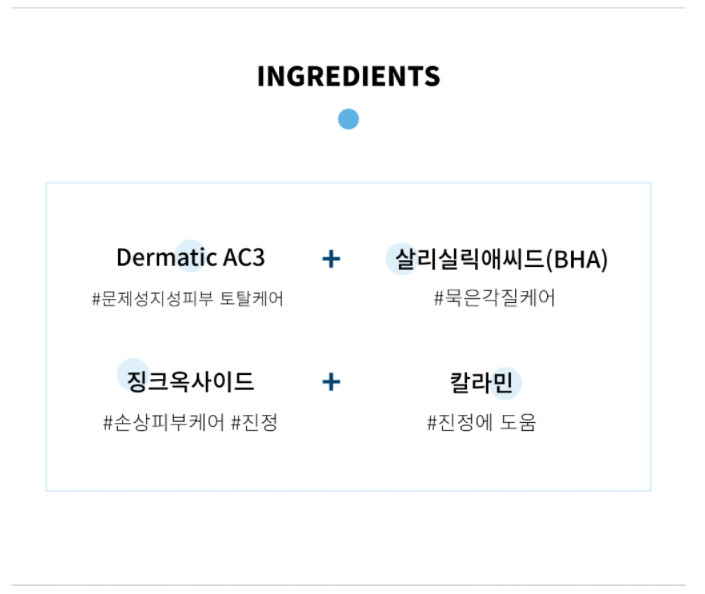Select the 칼라민 ingredient title
Screen dimensions: 705x594
pos(481,383)
